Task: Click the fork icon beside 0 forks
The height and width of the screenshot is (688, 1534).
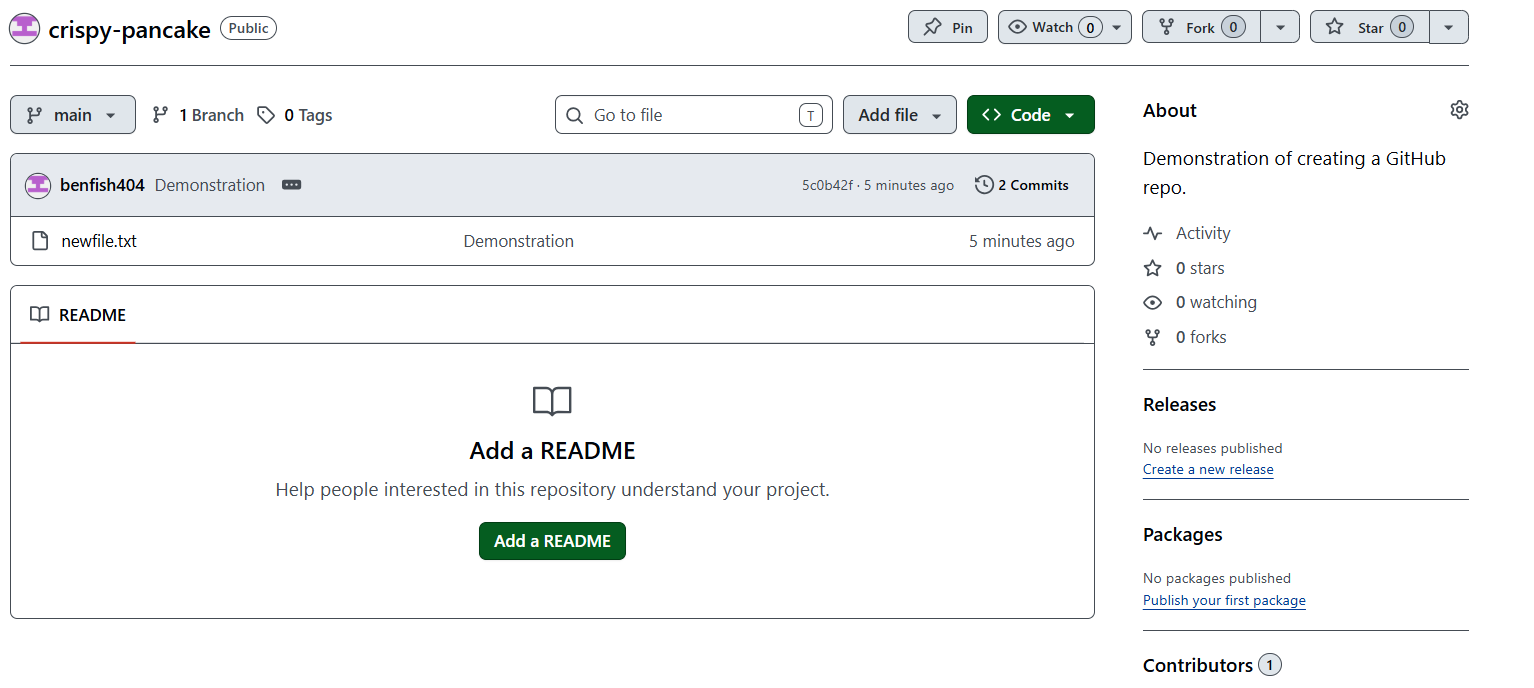Action: (x=1153, y=337)
